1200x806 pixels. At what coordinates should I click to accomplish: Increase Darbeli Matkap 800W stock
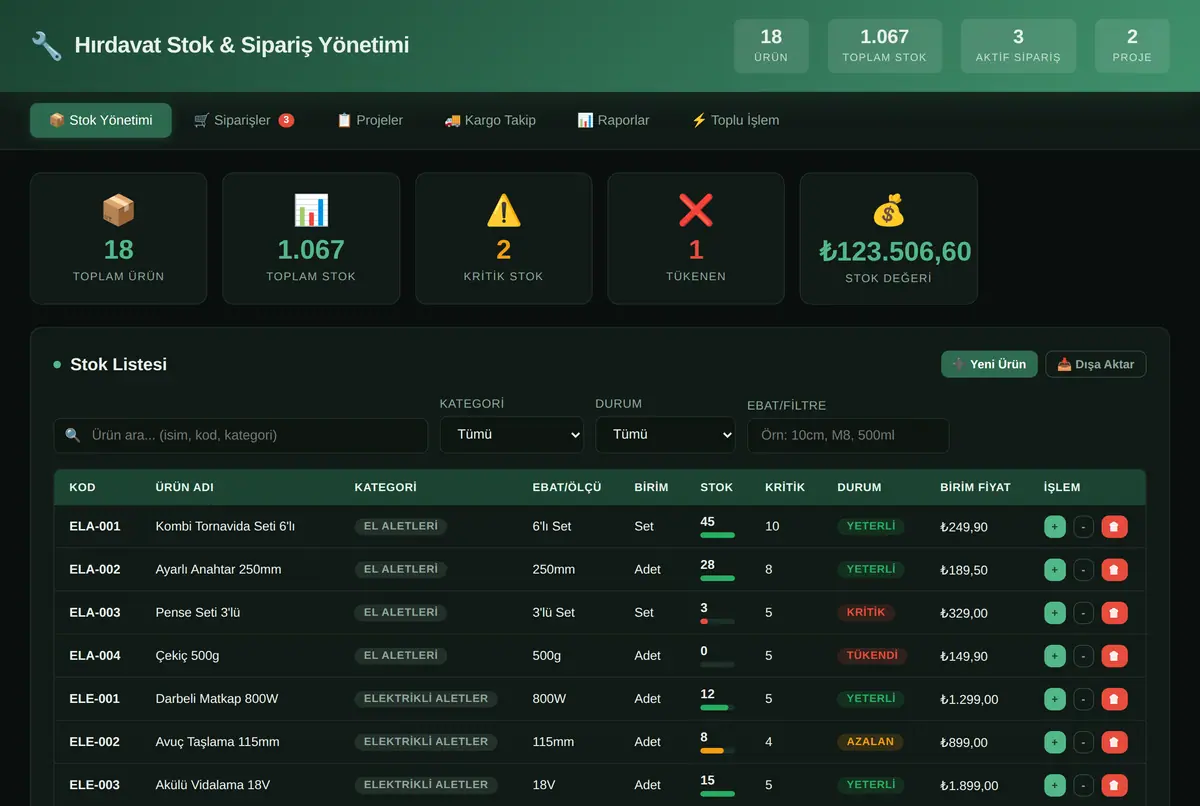(1055, 699)
